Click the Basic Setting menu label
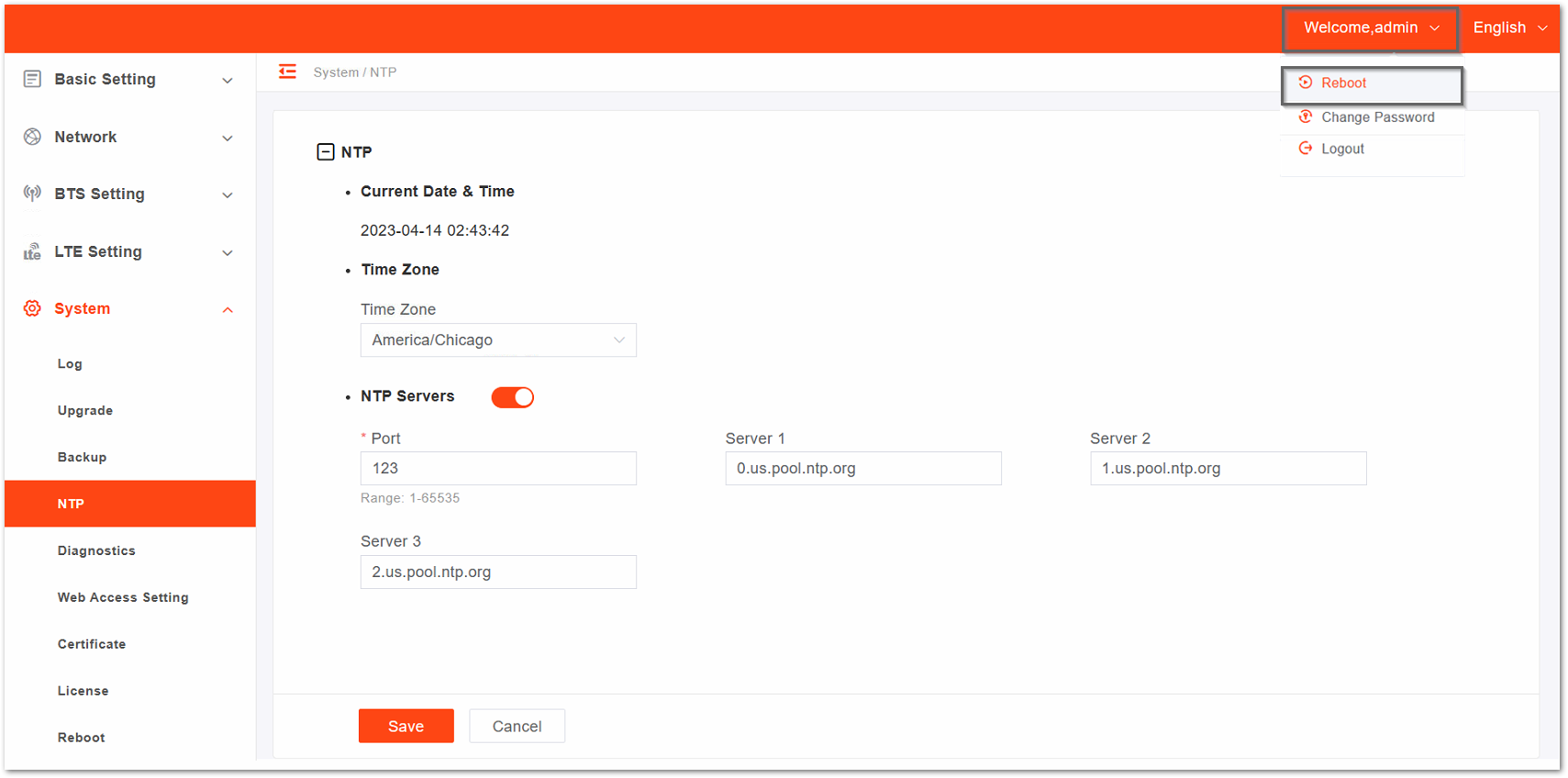 105,79
